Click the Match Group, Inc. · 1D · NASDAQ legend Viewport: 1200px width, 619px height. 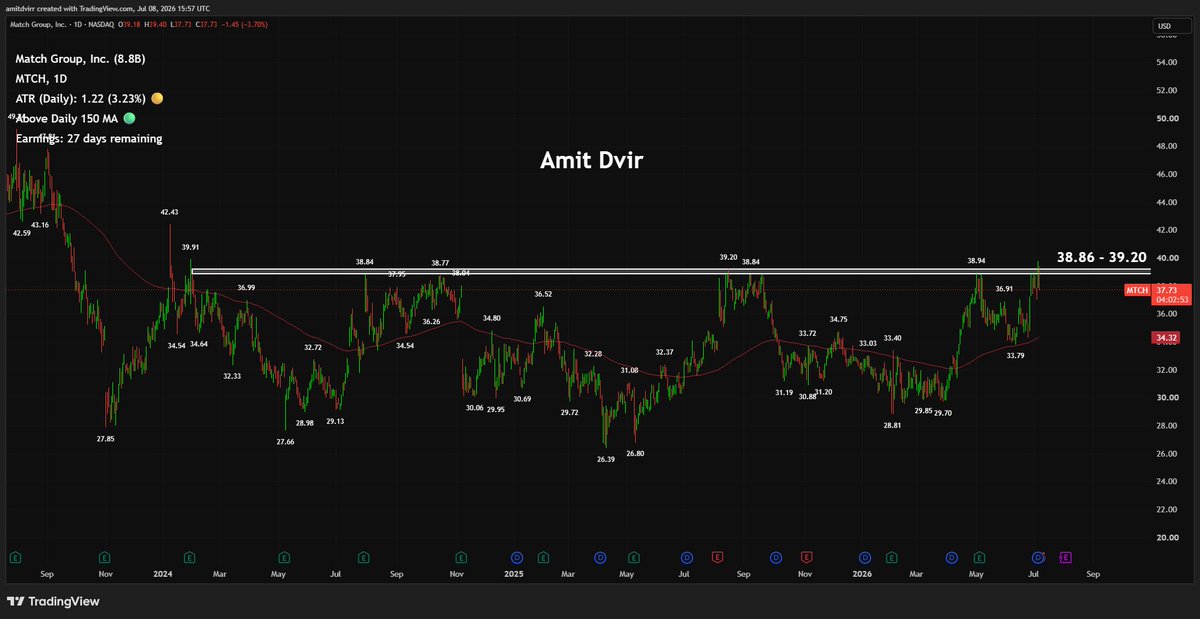click(x=62, y=24)
